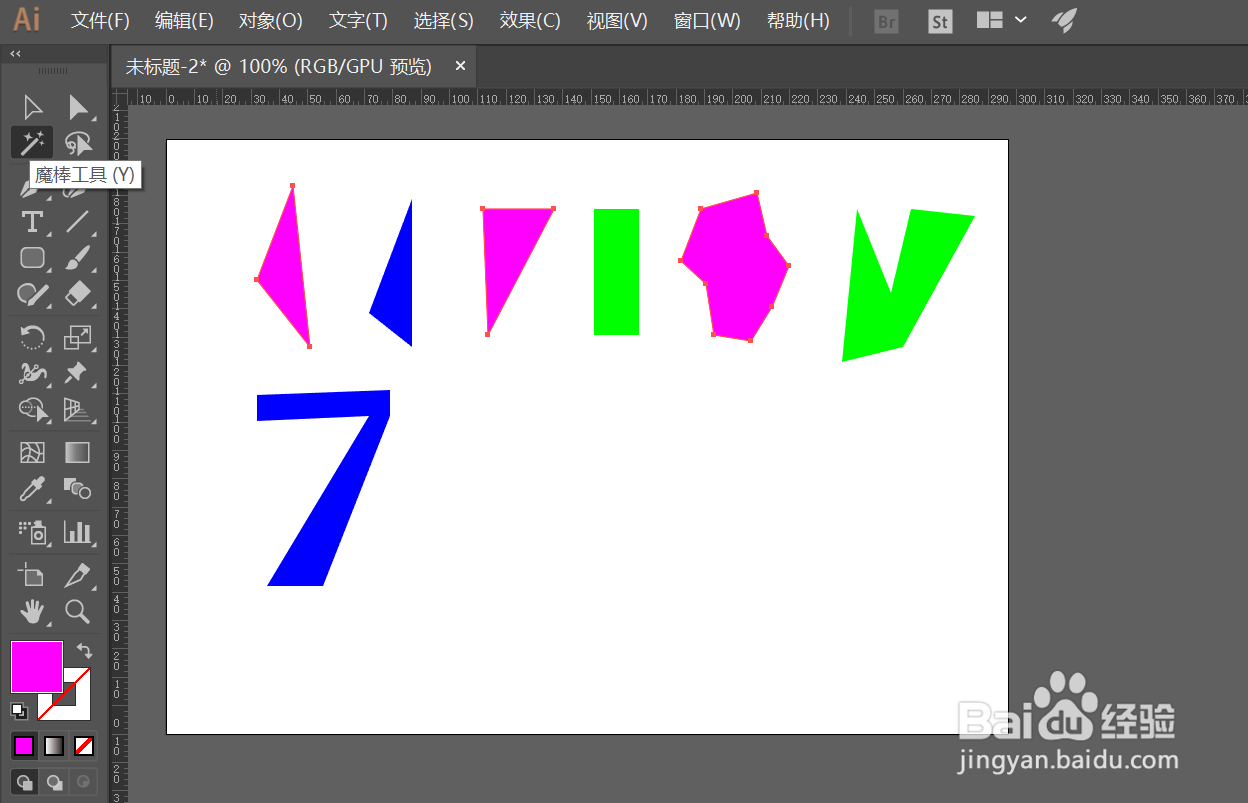This screenshot has height=803, width=1248.
Task: Collapse the toolbar with double-arrow
Action: click(16, 53)
